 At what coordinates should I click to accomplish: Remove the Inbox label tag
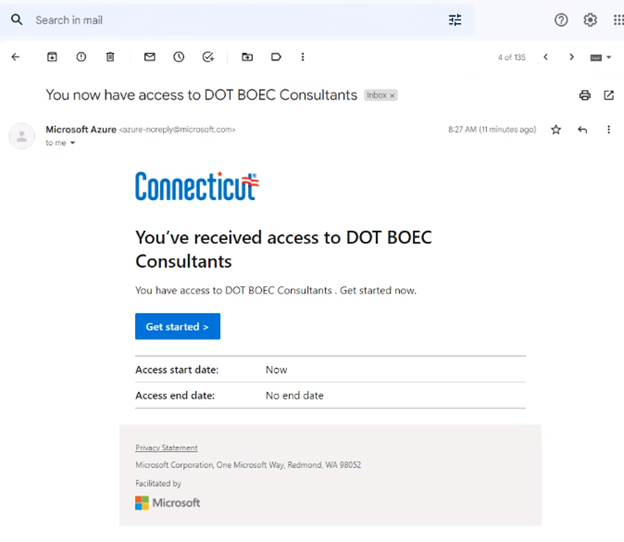[x=393, y=96]
